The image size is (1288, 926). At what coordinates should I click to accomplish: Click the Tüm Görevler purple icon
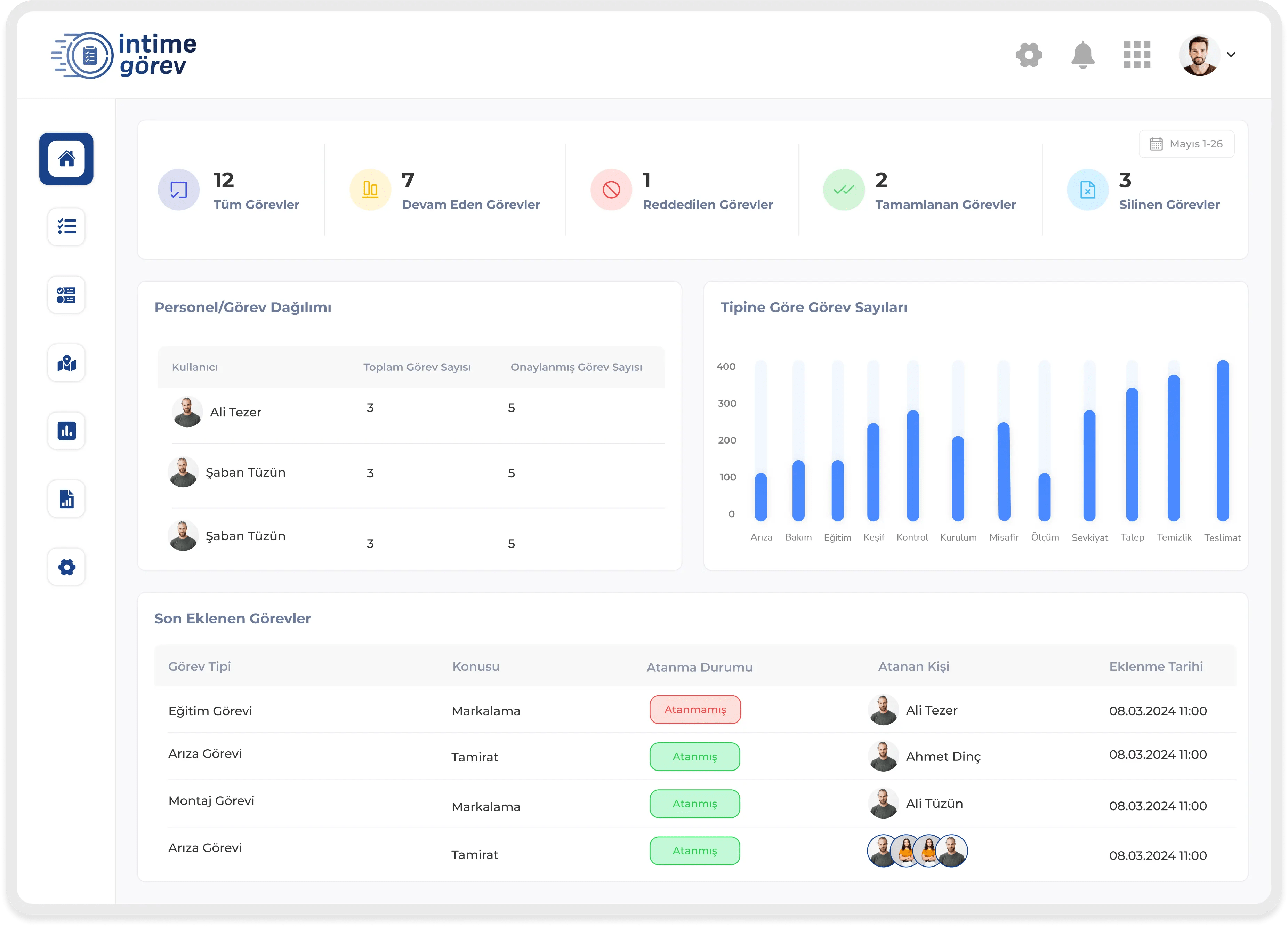point(178,190)
